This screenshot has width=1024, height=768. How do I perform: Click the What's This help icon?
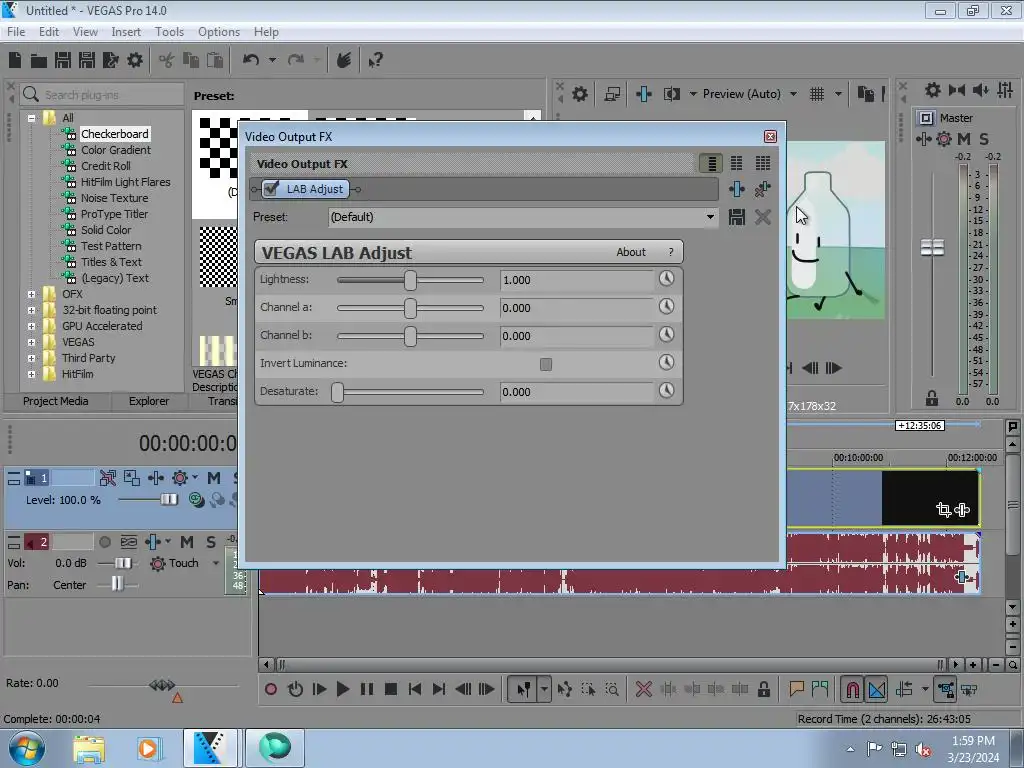(376, 61)
